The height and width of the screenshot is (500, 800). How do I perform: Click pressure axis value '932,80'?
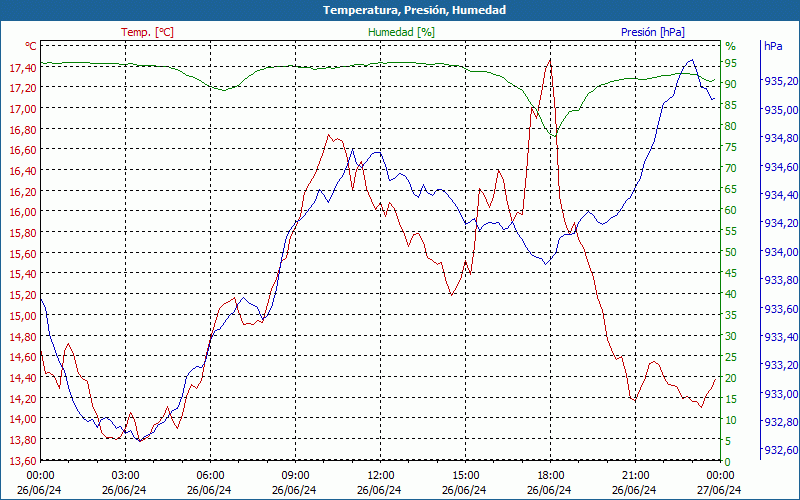click(781, 422)
